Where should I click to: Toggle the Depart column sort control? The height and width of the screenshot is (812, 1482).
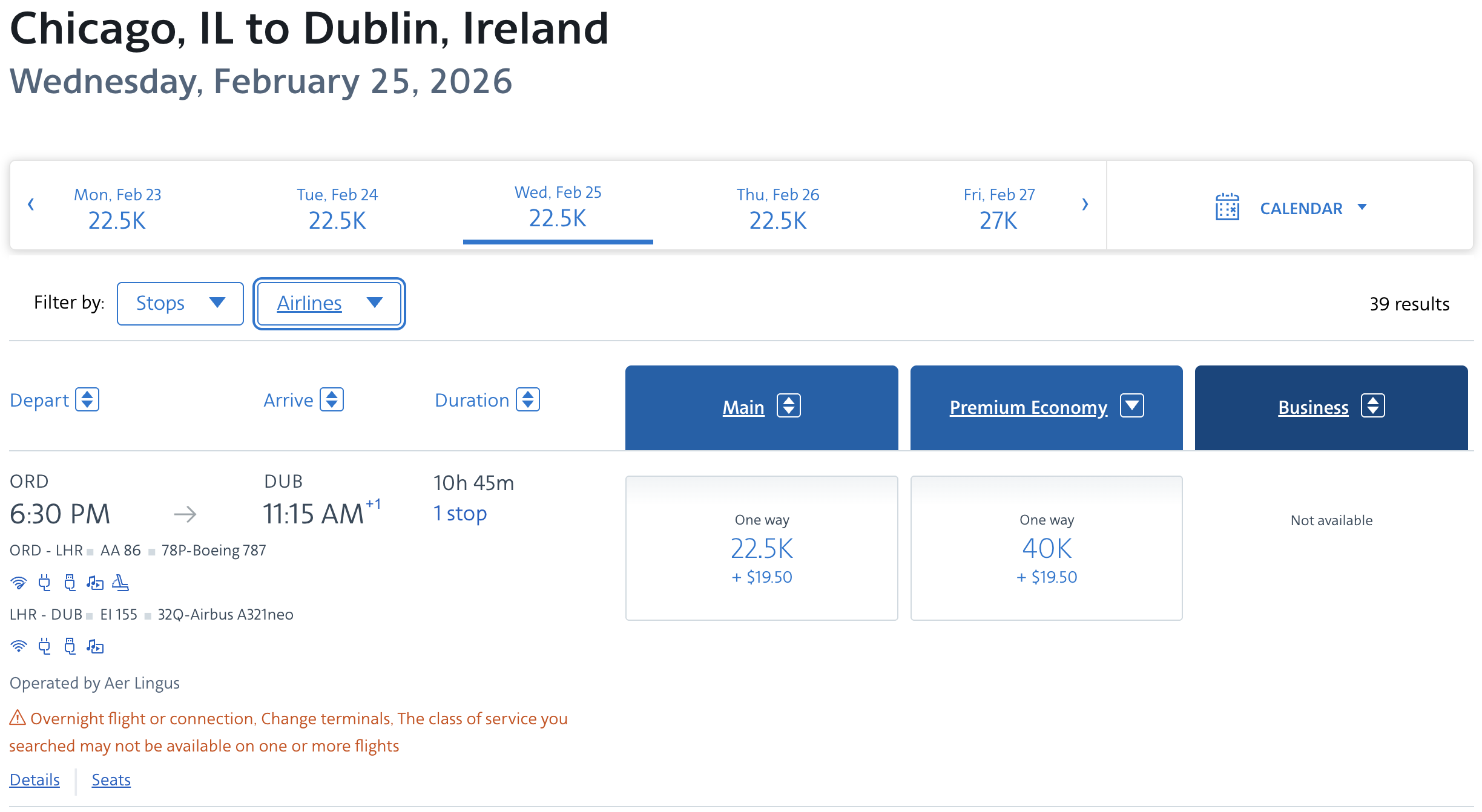point(88,399)
